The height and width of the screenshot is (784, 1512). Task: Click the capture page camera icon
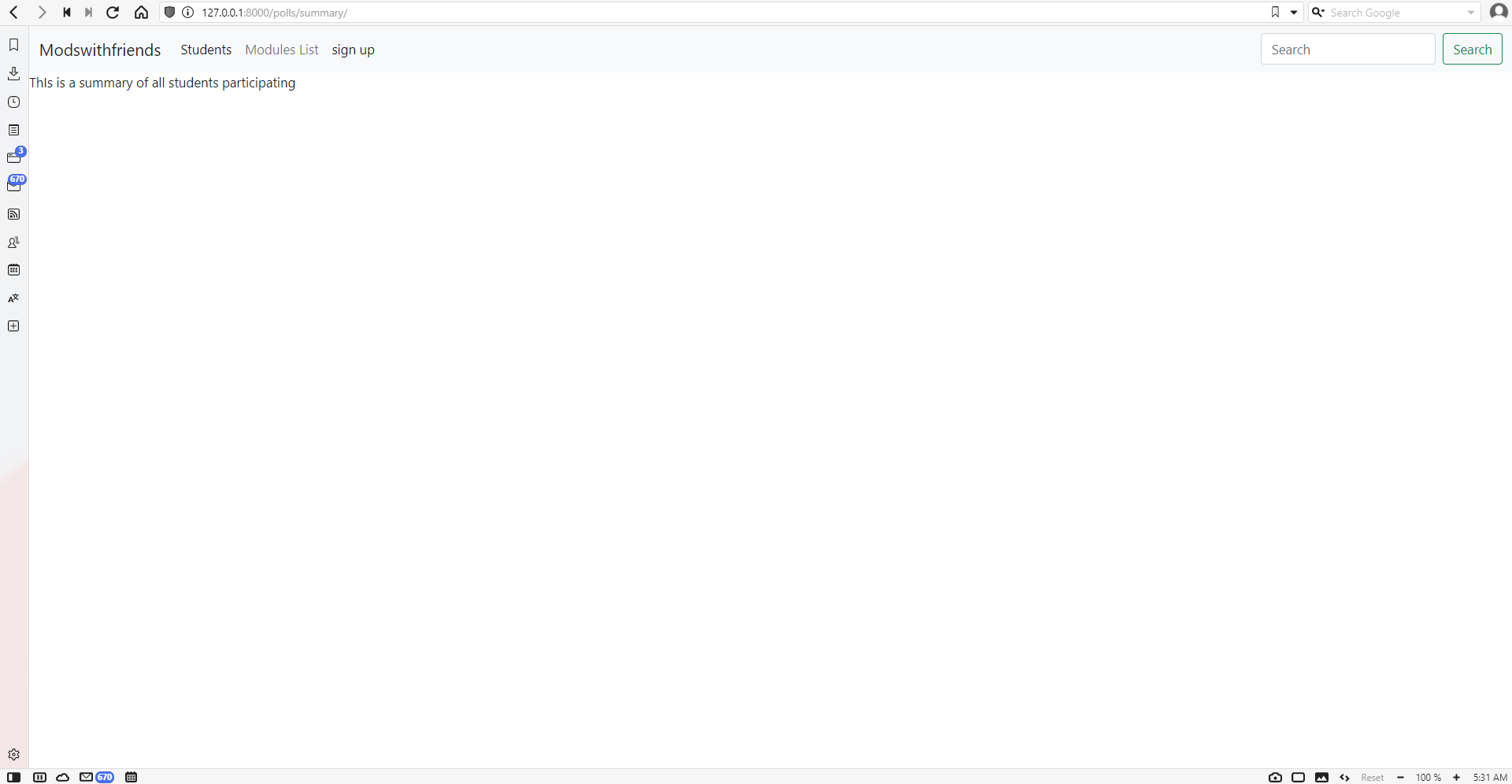point(1275,777)
